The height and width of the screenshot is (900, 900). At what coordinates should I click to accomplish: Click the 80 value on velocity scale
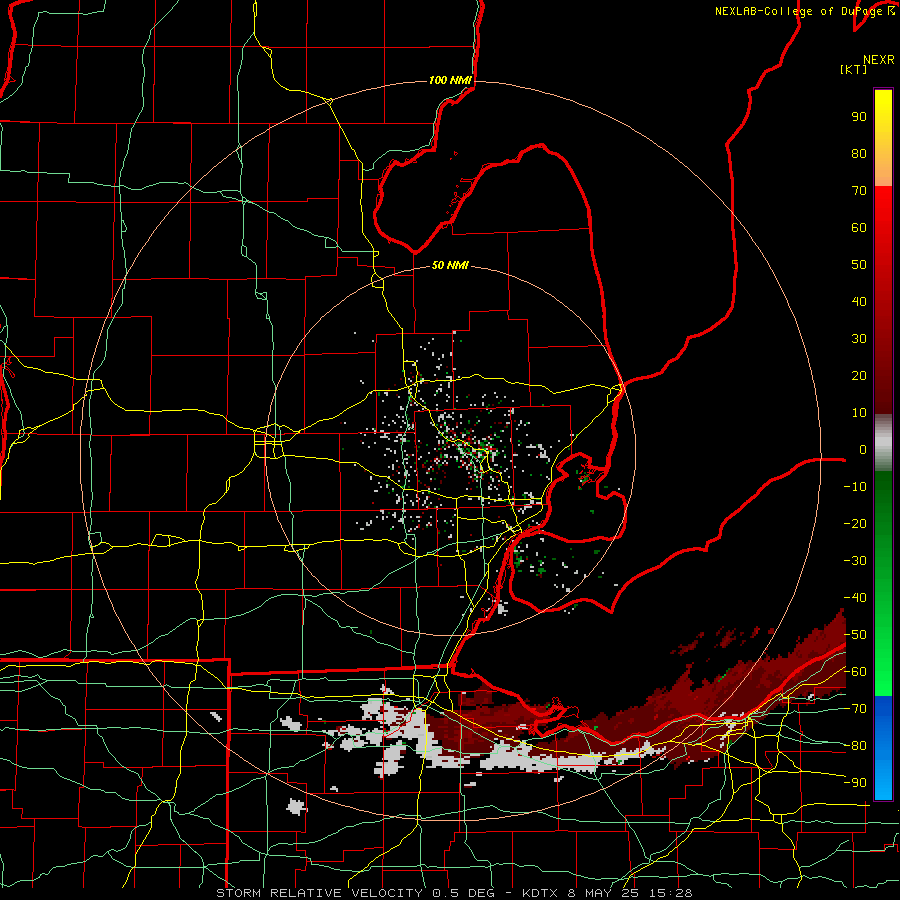tap(859, 153)
